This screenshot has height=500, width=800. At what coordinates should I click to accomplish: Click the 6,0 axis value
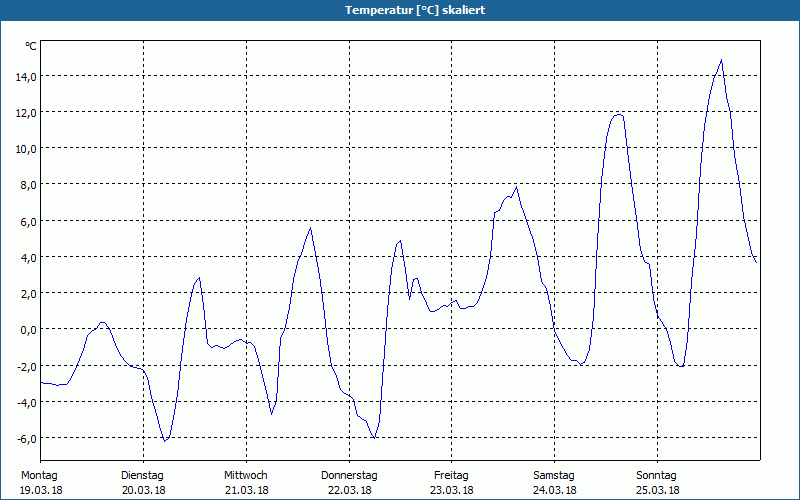[28, 221]
